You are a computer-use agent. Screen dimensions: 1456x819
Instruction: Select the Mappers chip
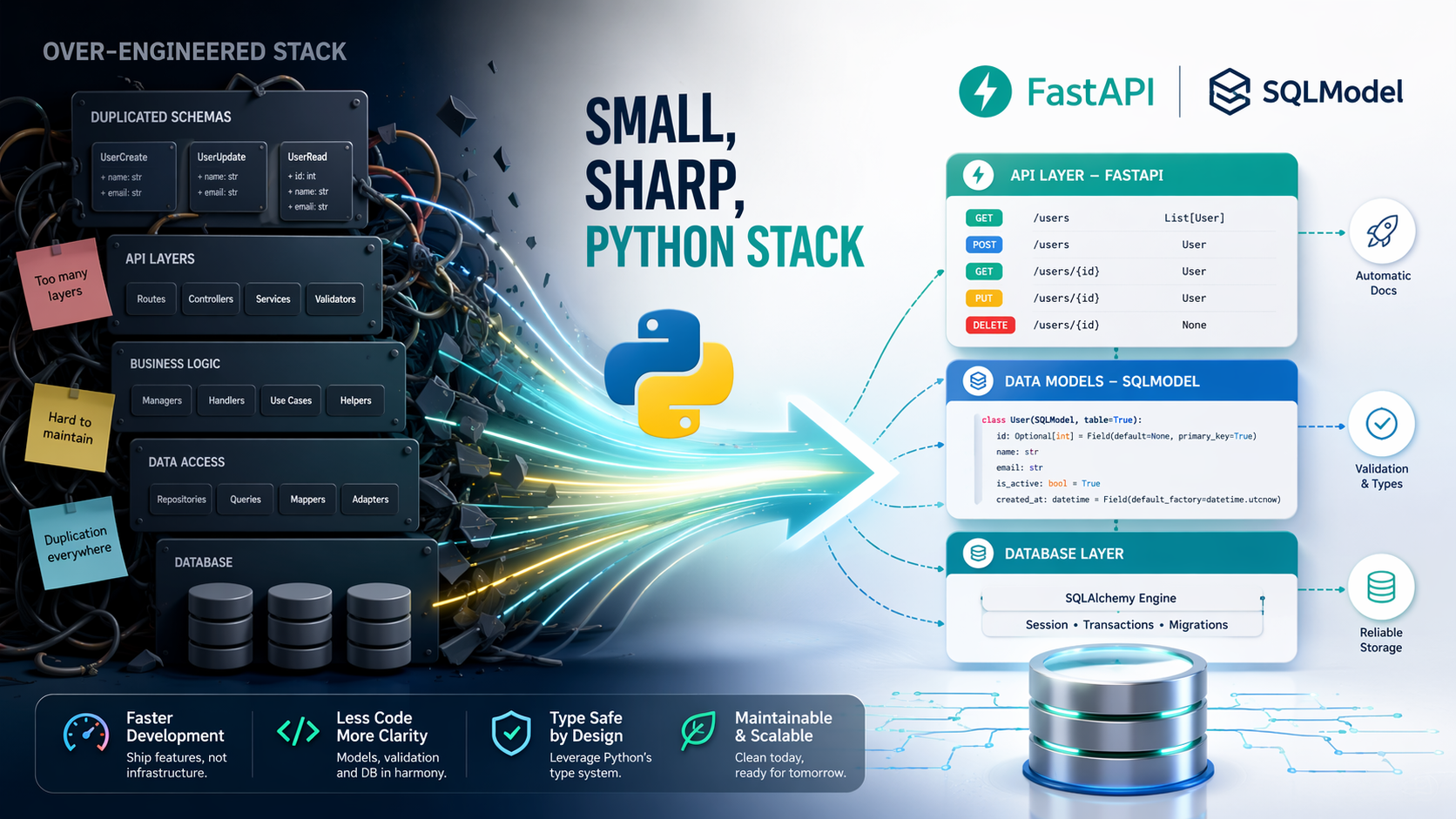(307, 500)
